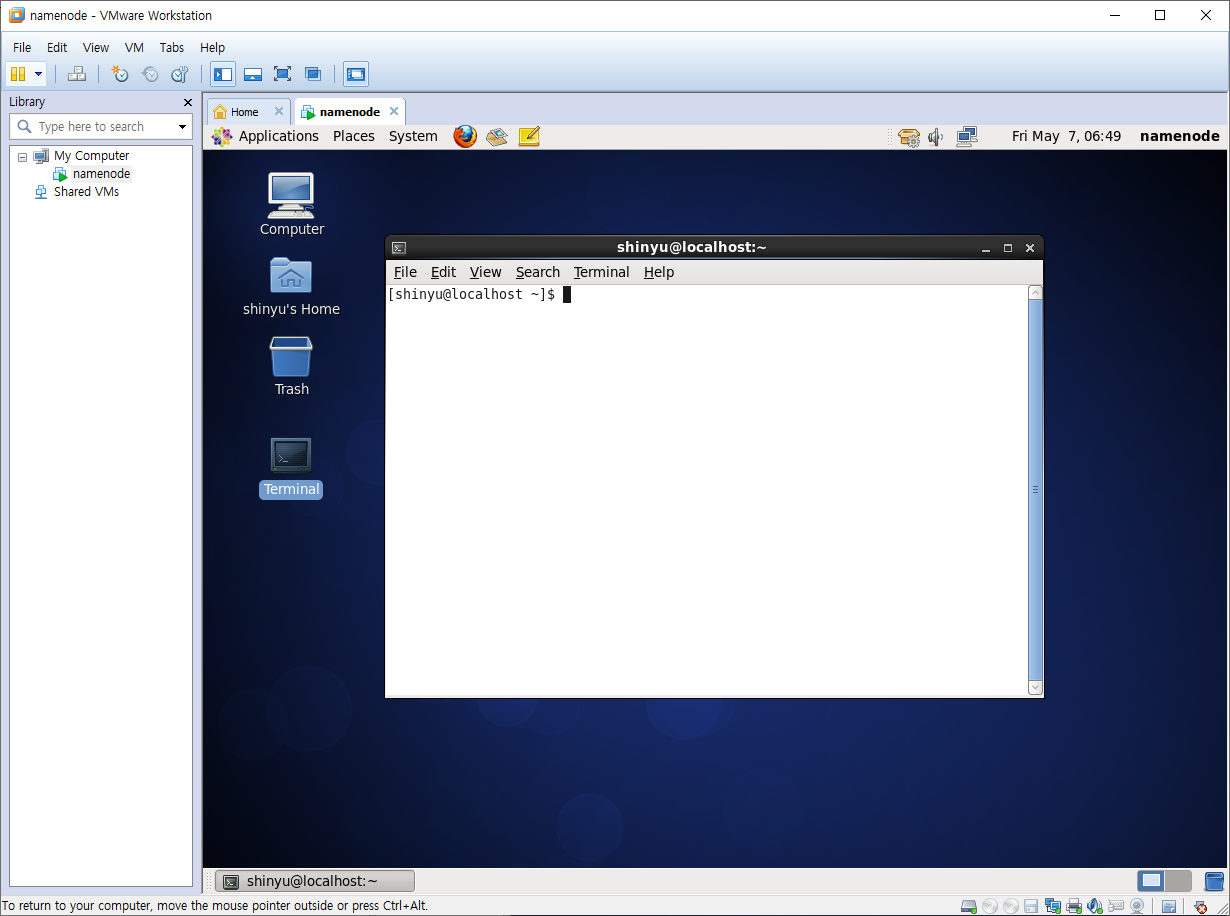Open the terminal window's Help menu
Image resolution: width=1230 pixels, height=916 pixels.
[x=659, y=272]
